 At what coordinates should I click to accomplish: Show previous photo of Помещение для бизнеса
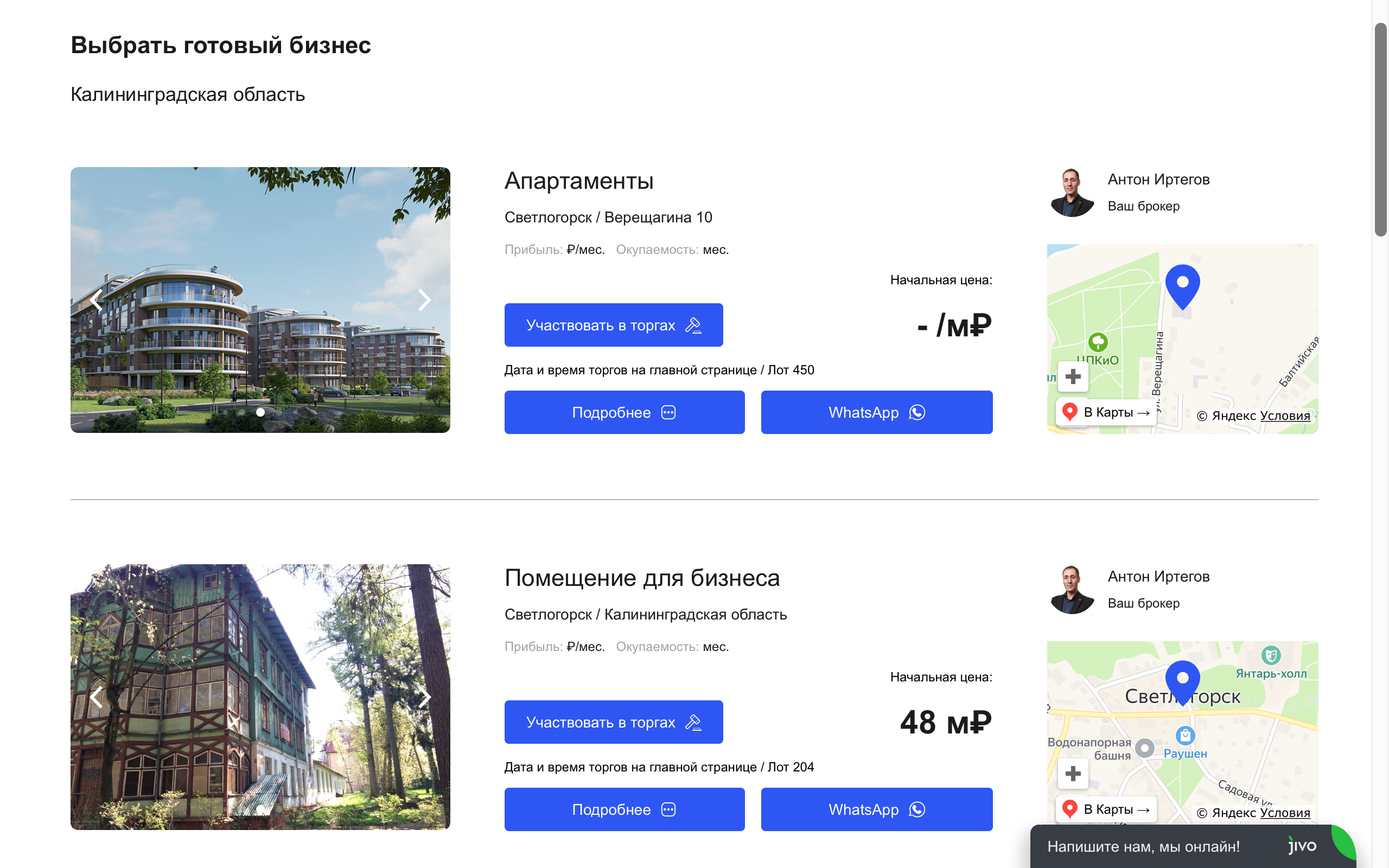pos(97,697)
